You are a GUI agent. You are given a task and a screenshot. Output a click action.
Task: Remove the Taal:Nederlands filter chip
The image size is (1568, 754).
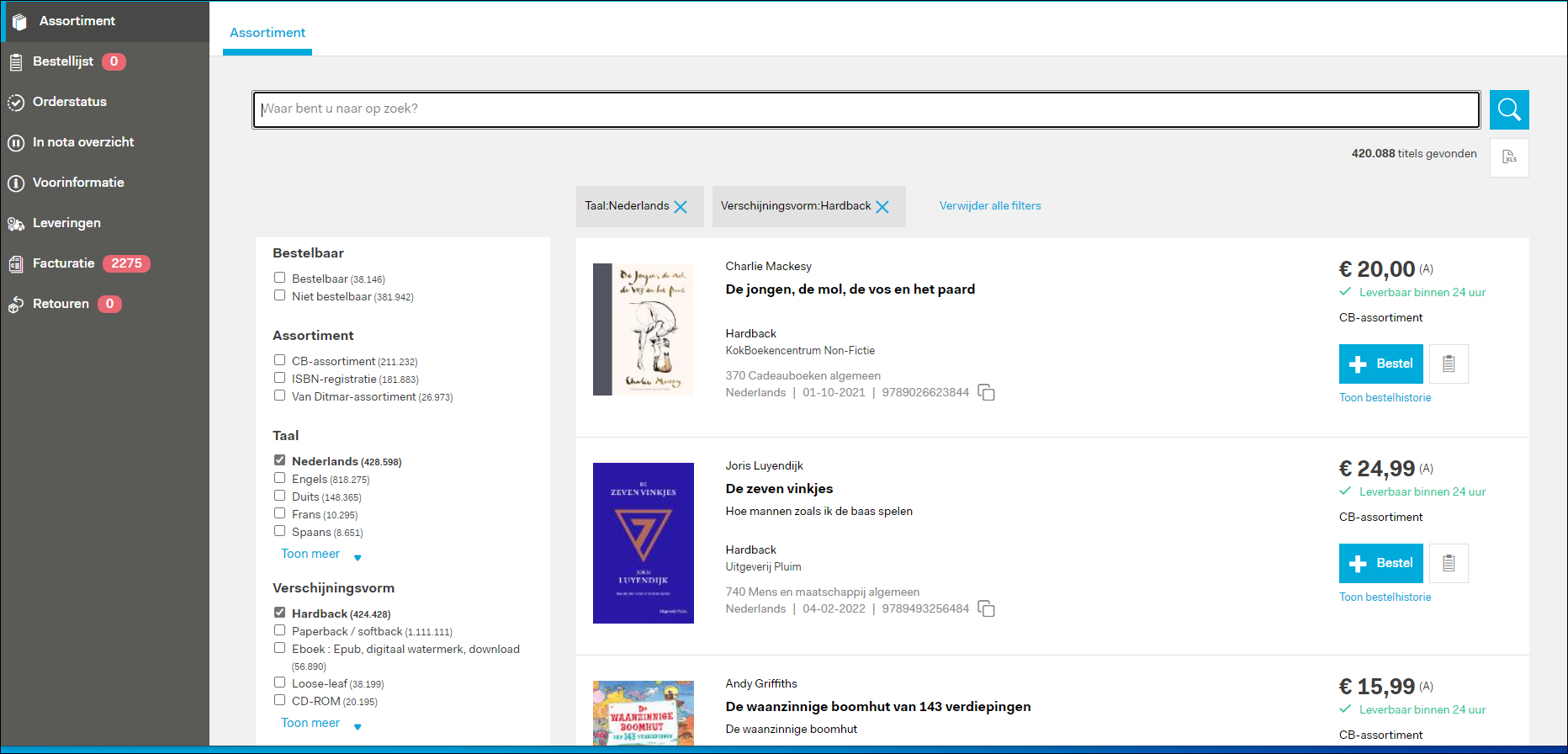(x=681, y=207)
